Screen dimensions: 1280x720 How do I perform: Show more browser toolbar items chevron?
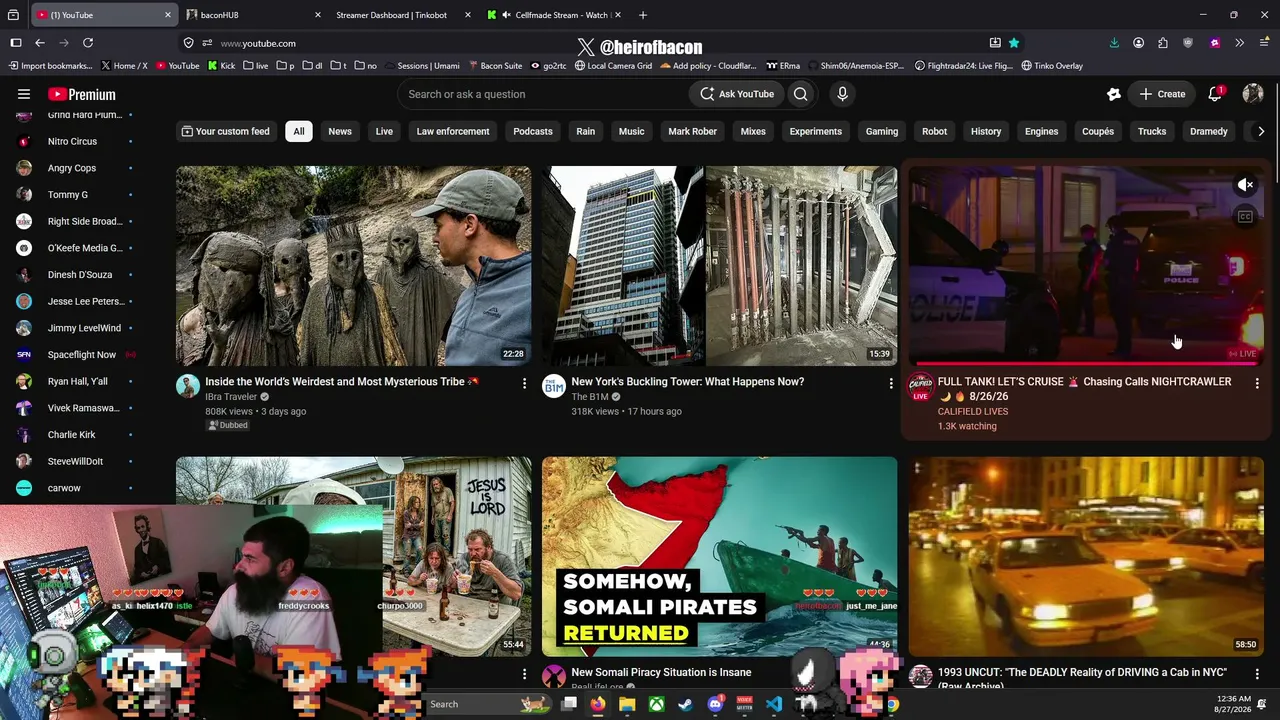click(x=1239, y=43)
